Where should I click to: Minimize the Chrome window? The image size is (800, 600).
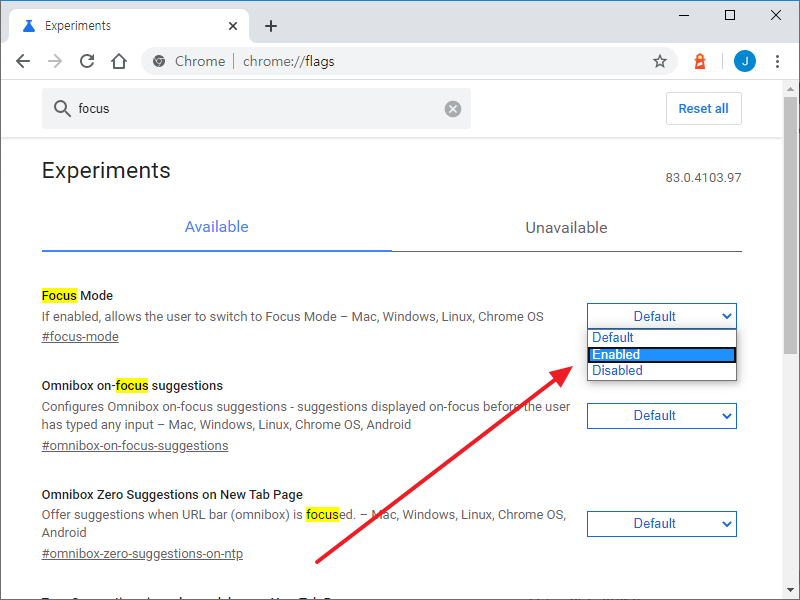(x=684, y=15)
